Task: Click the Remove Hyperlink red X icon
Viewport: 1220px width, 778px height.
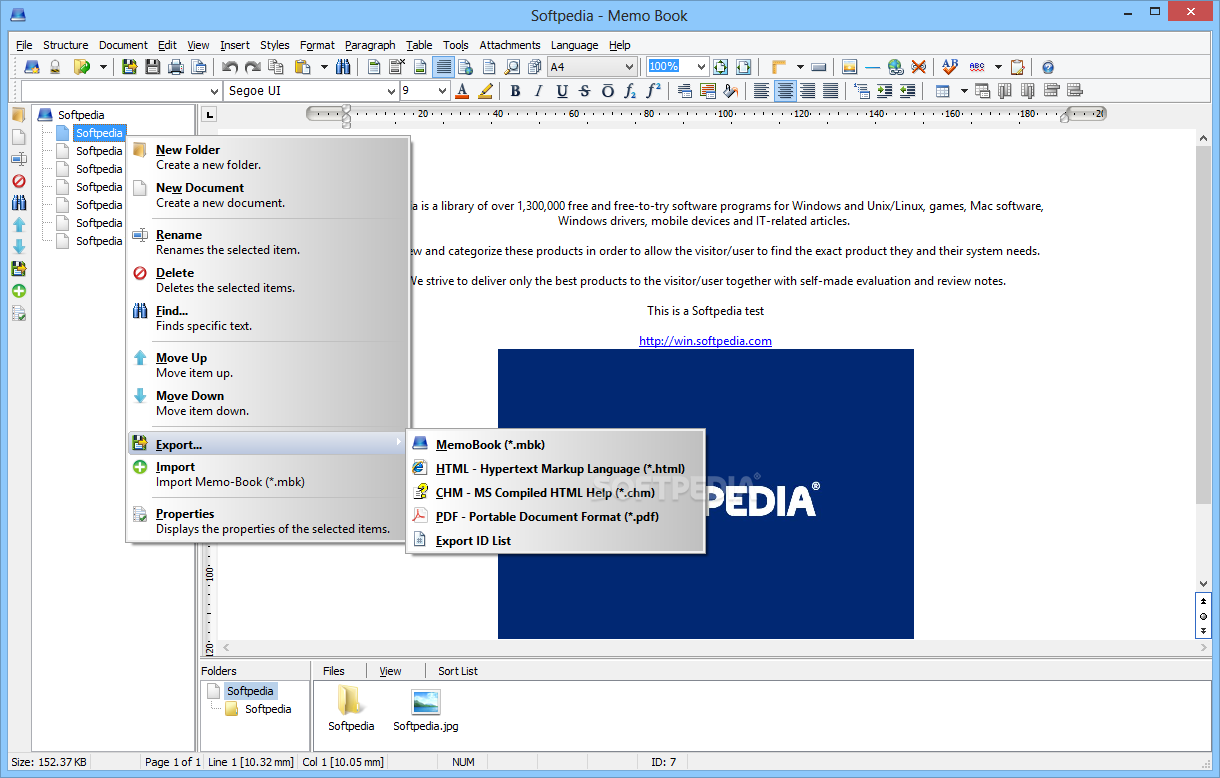Action: 918,67
